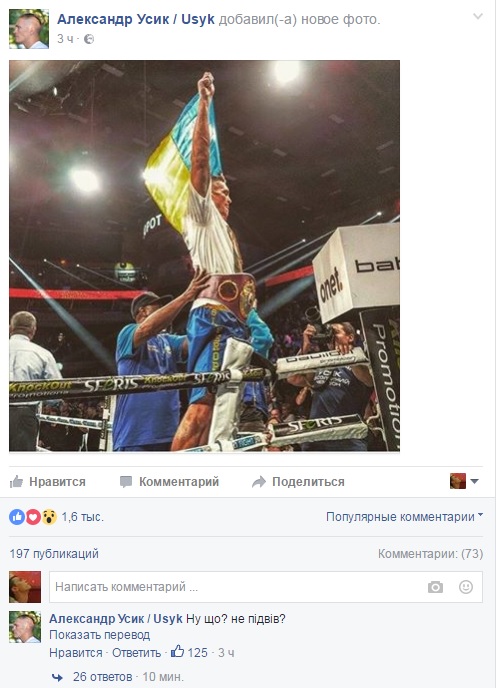Click the wow face reaction icon

point(49,517)
